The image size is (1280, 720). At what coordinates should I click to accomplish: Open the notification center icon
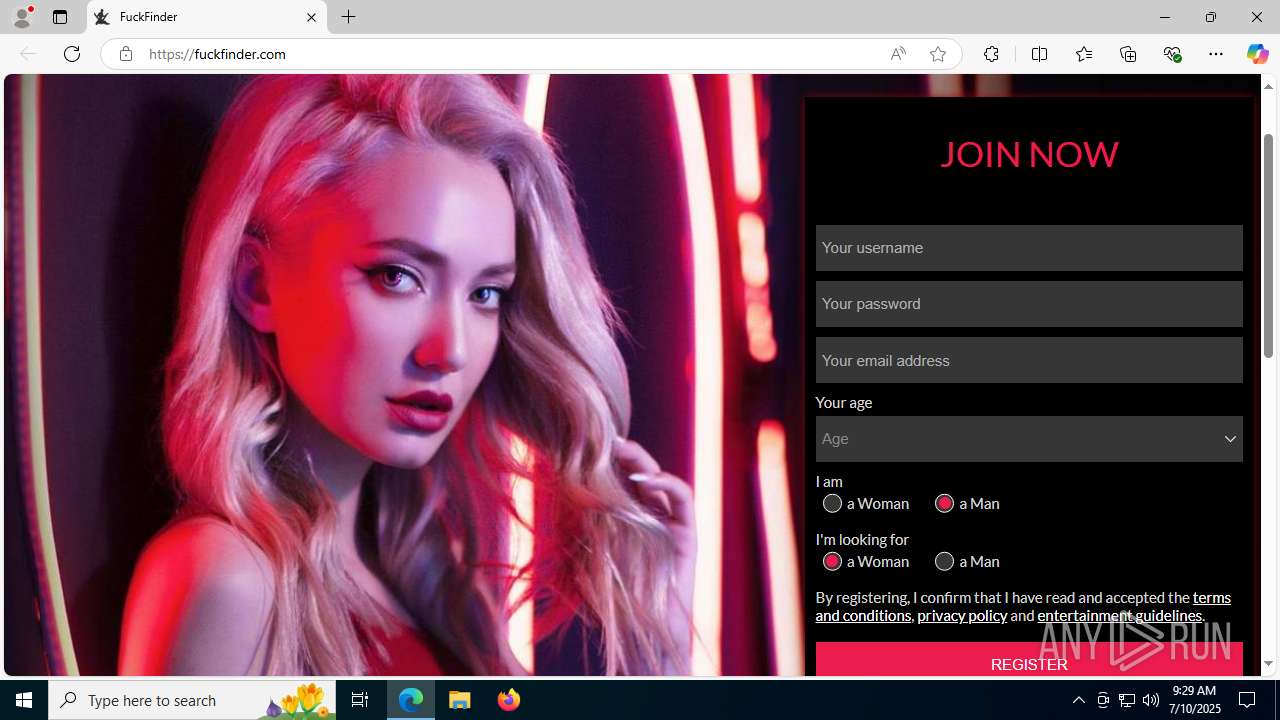1248,700
